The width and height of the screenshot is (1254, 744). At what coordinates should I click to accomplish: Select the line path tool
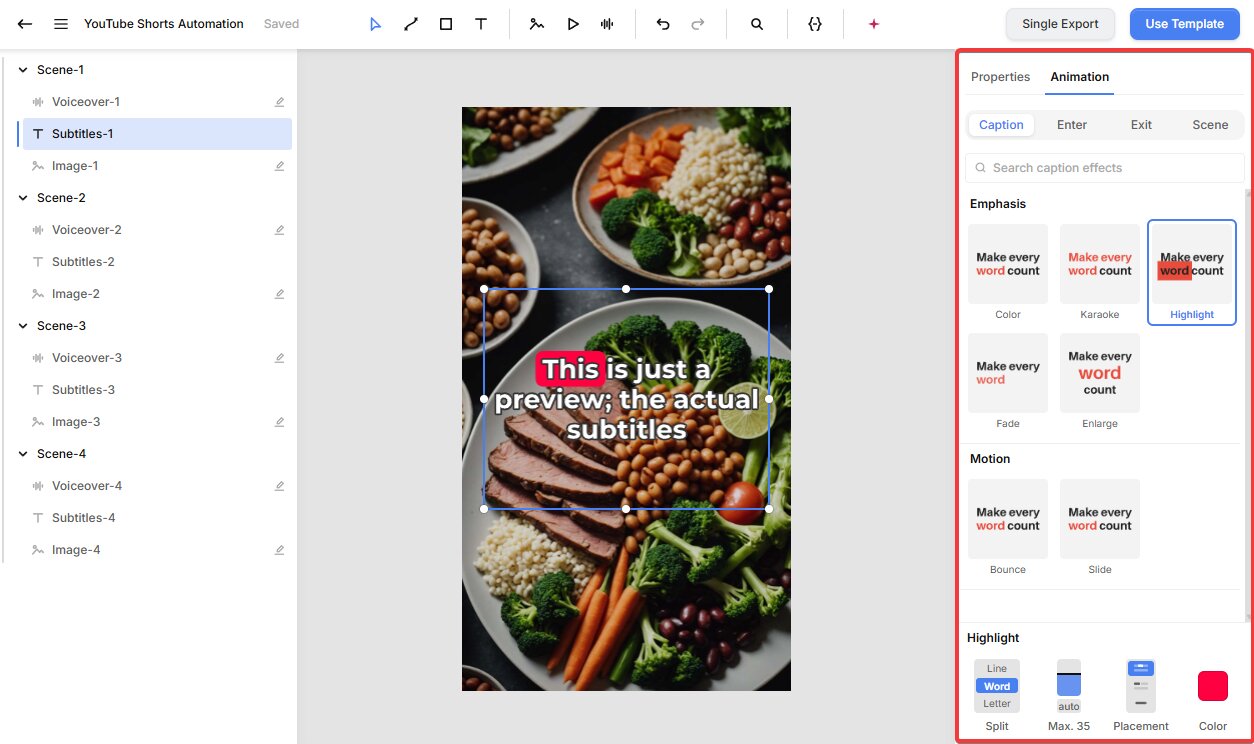[411, 24]
